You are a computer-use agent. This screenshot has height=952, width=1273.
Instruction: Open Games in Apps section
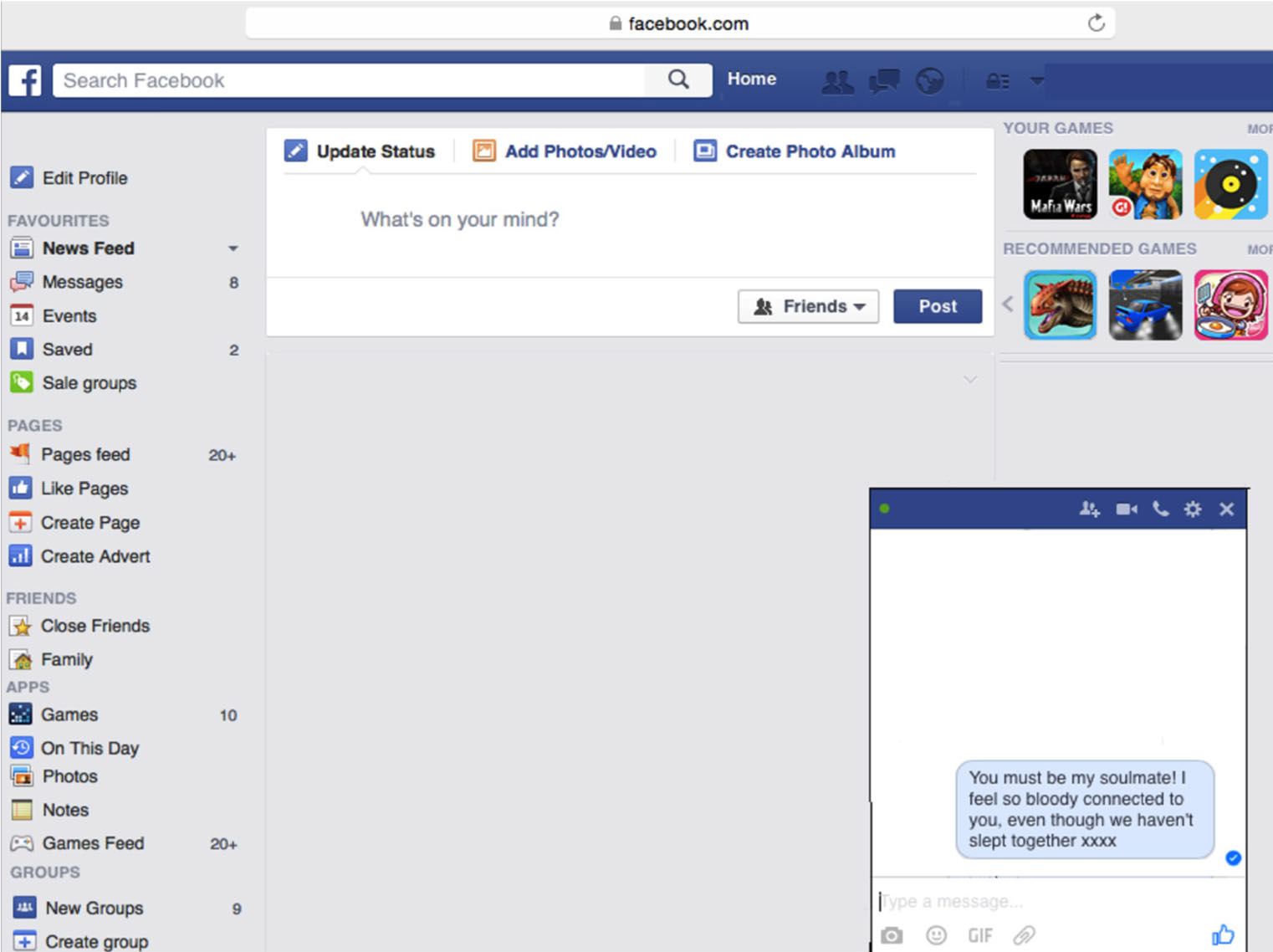click(x=54, y=714)
